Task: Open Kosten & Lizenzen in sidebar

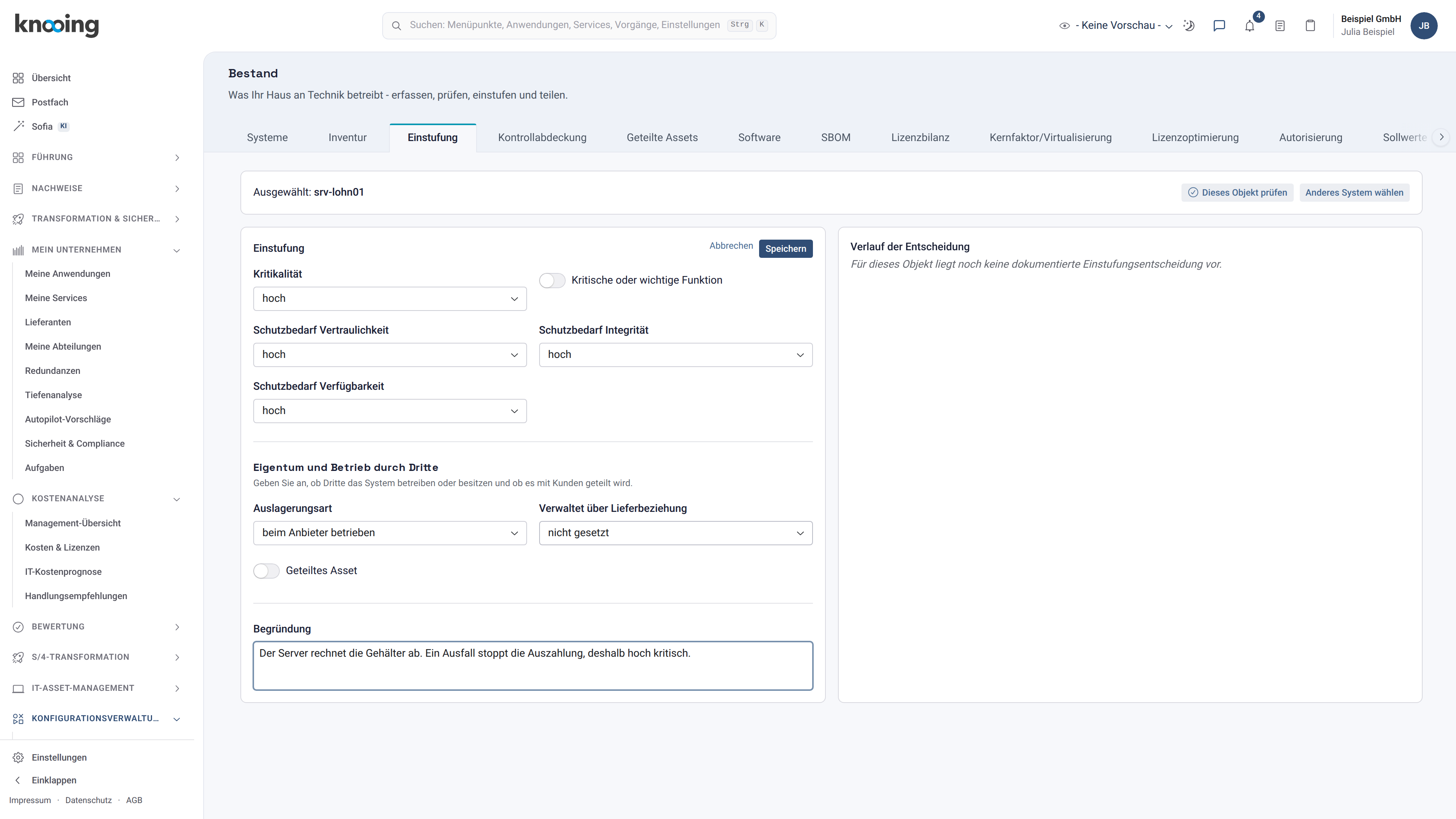Action: [x=62, y=548]
